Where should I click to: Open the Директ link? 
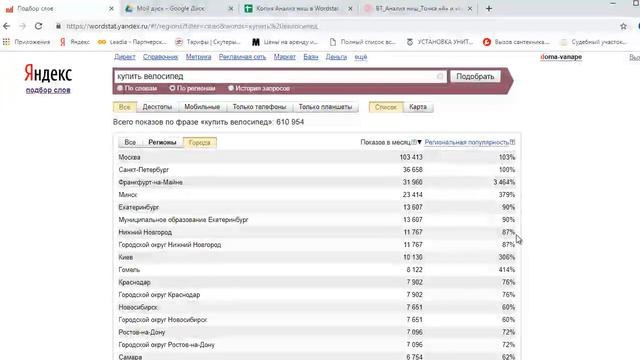124,57
